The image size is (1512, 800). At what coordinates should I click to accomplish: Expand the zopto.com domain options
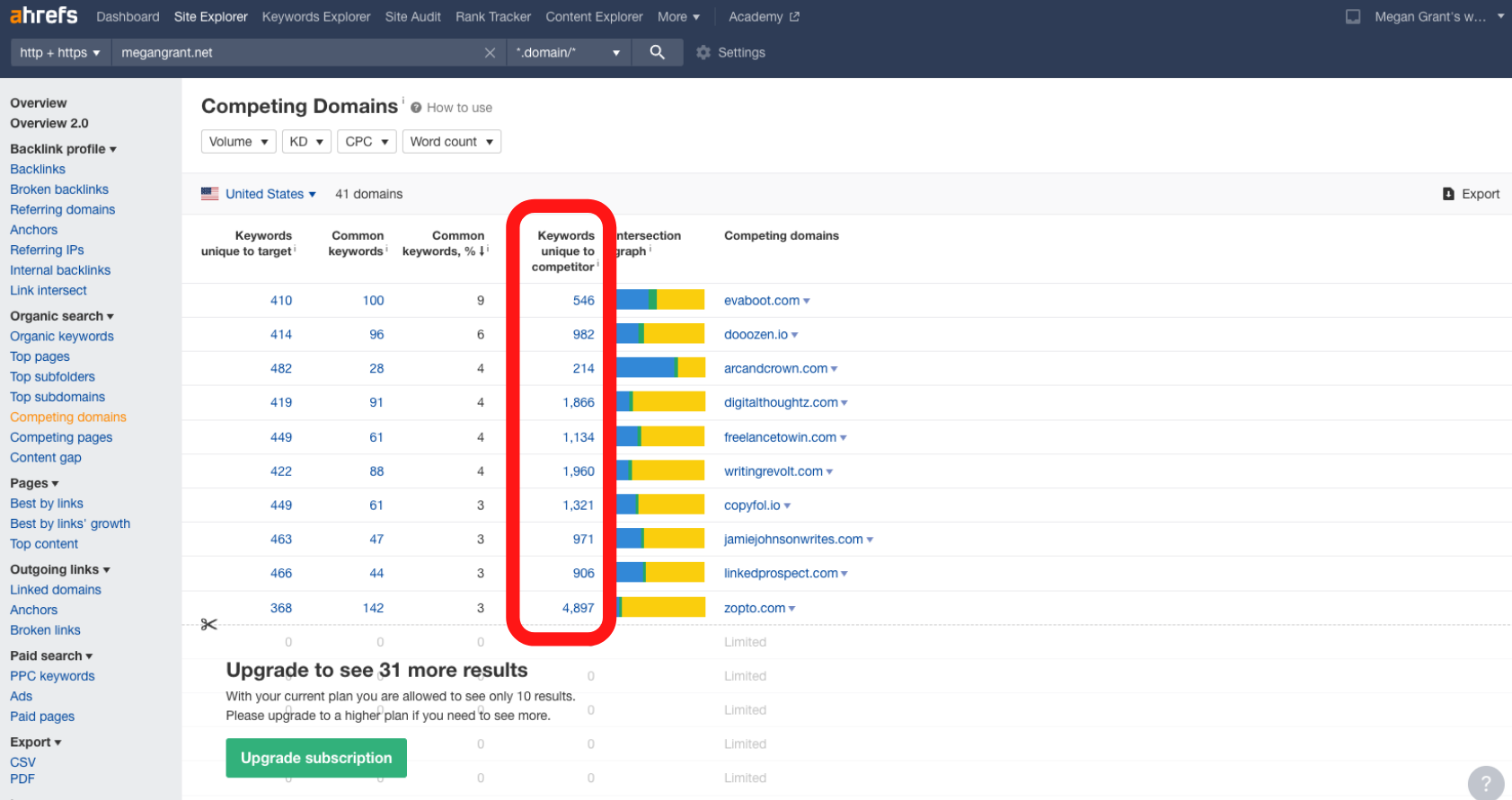[791, 609]
